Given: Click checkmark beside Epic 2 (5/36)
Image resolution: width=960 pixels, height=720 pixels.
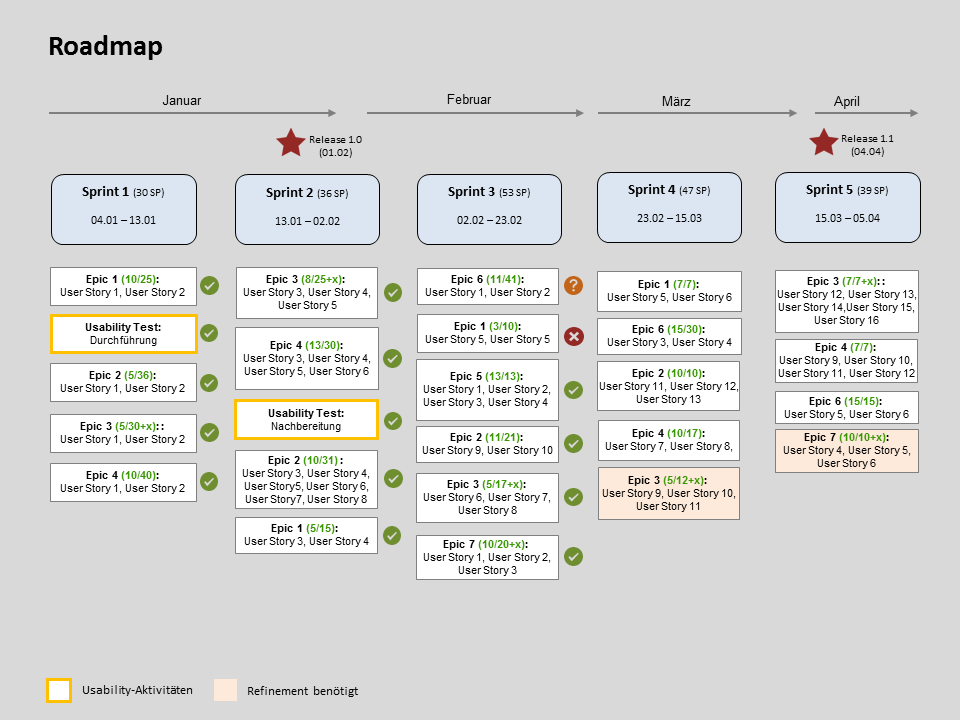Looking at the screenshot, I should click(x=209, y=383).
